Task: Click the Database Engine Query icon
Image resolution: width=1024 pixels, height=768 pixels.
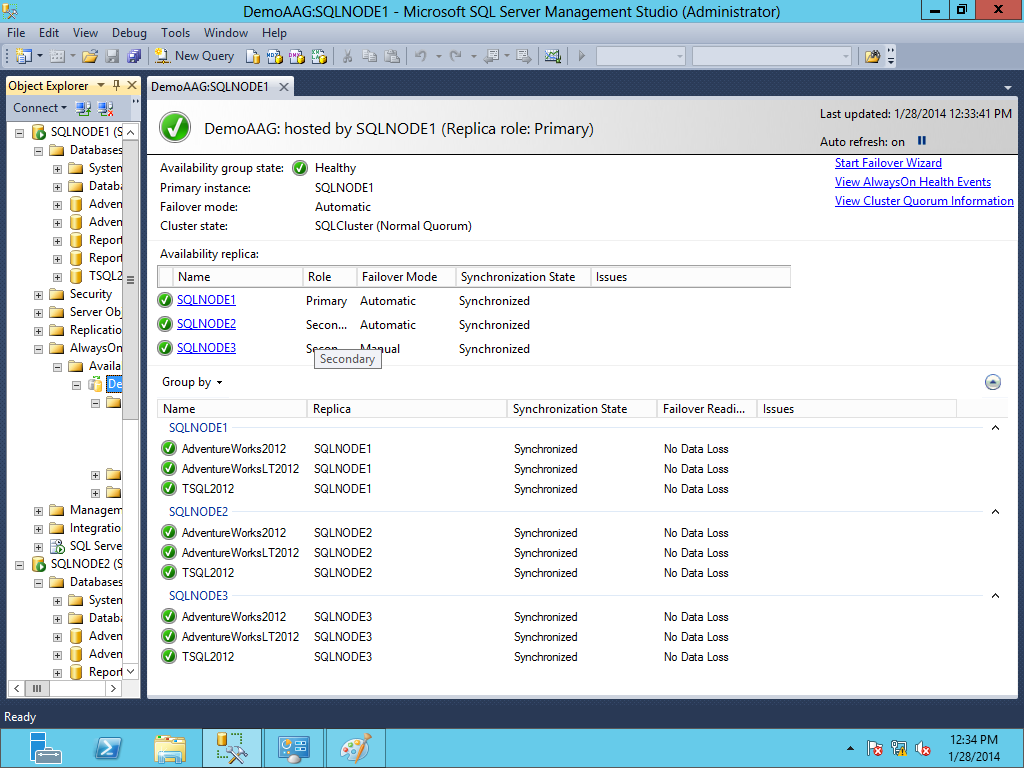Action: coord(253,56)
